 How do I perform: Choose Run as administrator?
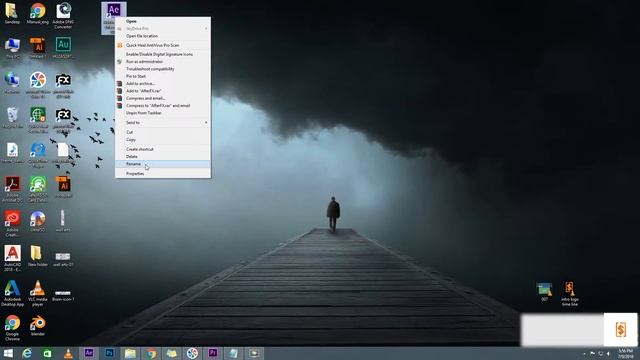point(163,61)
